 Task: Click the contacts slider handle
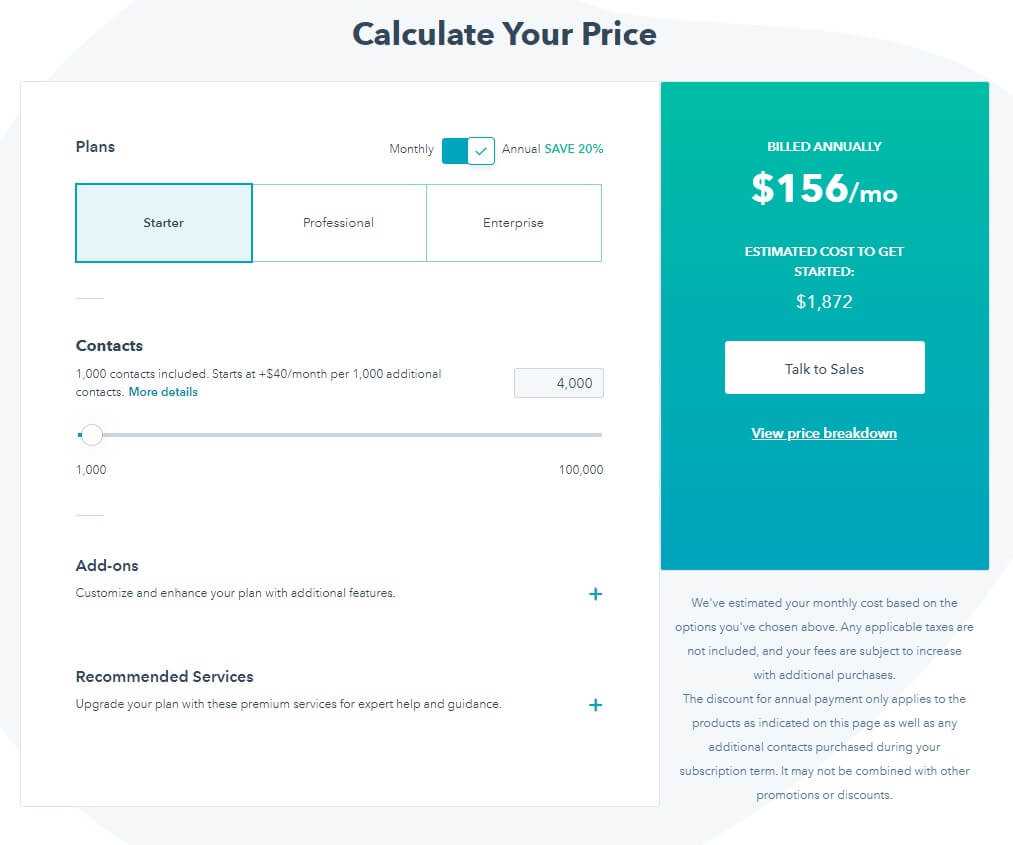[x=92, y=435]
